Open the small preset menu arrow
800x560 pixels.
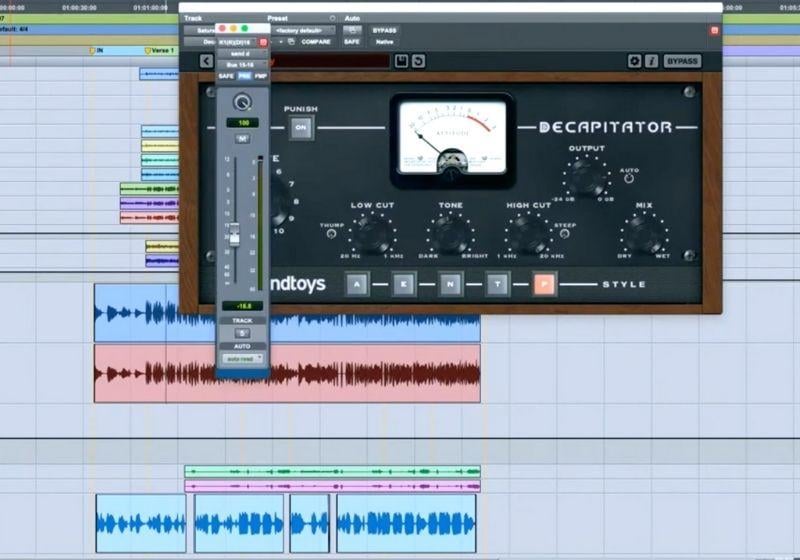pos(280,42)
